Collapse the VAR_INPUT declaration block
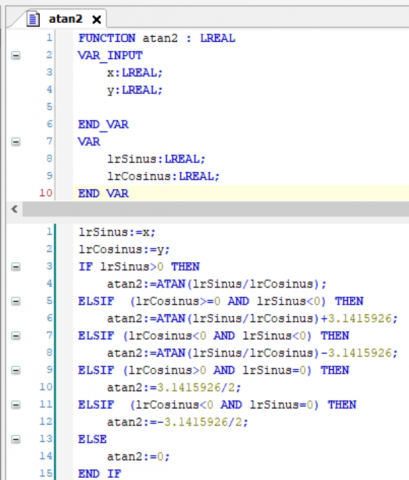Image resolution: width=409 pixels, height=480 pixels. [16, 55]
